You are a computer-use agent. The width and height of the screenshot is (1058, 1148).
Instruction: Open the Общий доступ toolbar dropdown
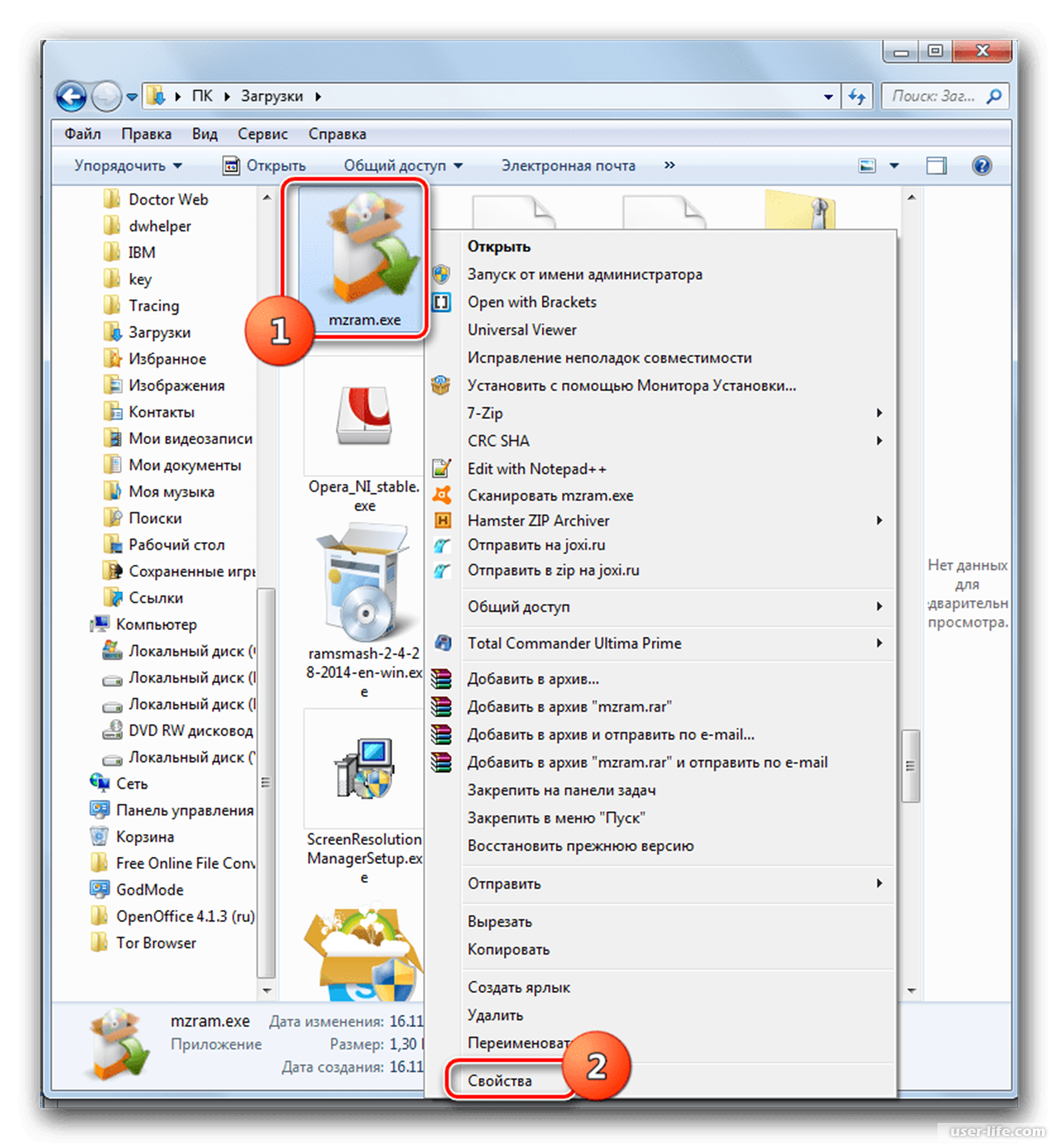(403, 166)
